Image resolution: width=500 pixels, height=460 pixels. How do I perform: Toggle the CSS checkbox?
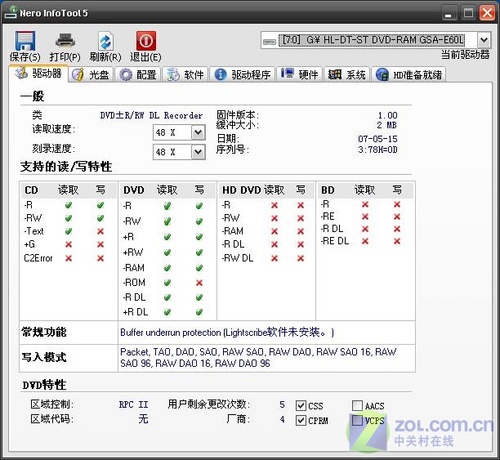tap(301, 406)
